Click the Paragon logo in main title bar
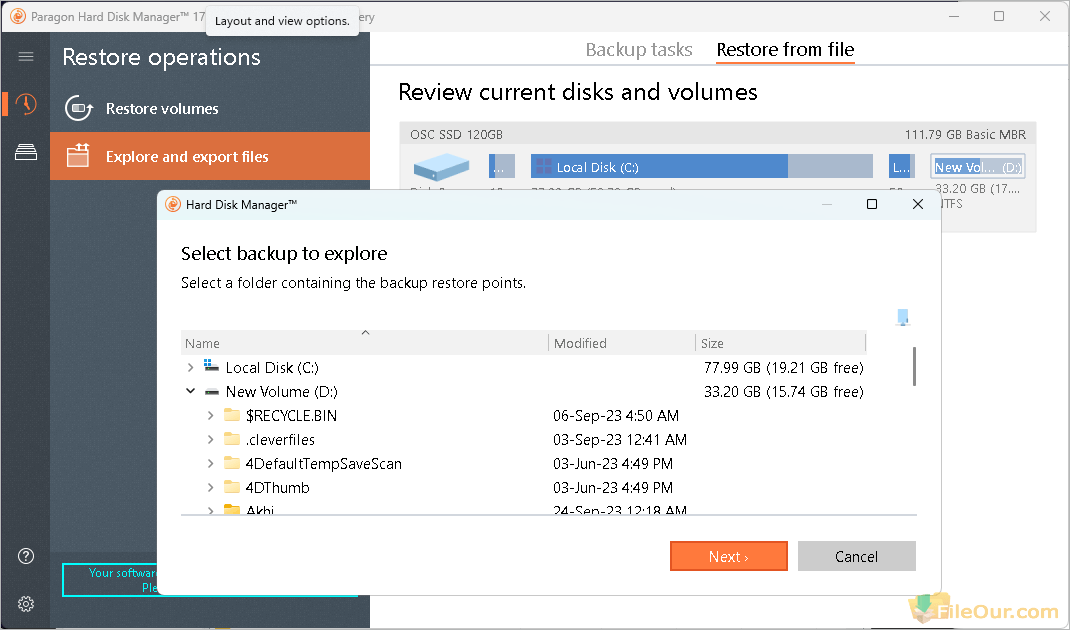This screenshot has width=1070, height=630. (18, 16)
